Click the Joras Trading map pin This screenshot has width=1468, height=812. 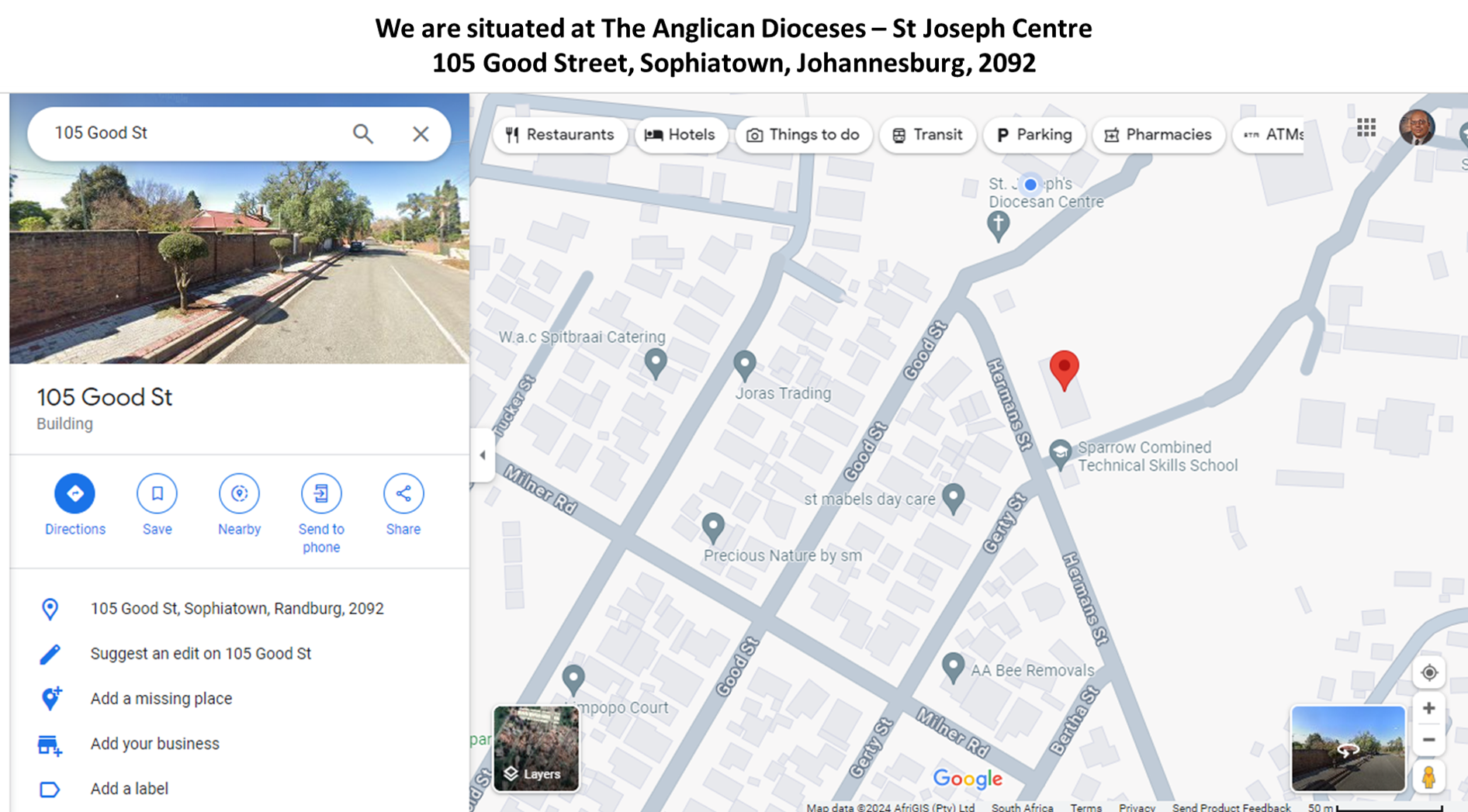pos(745,365)
